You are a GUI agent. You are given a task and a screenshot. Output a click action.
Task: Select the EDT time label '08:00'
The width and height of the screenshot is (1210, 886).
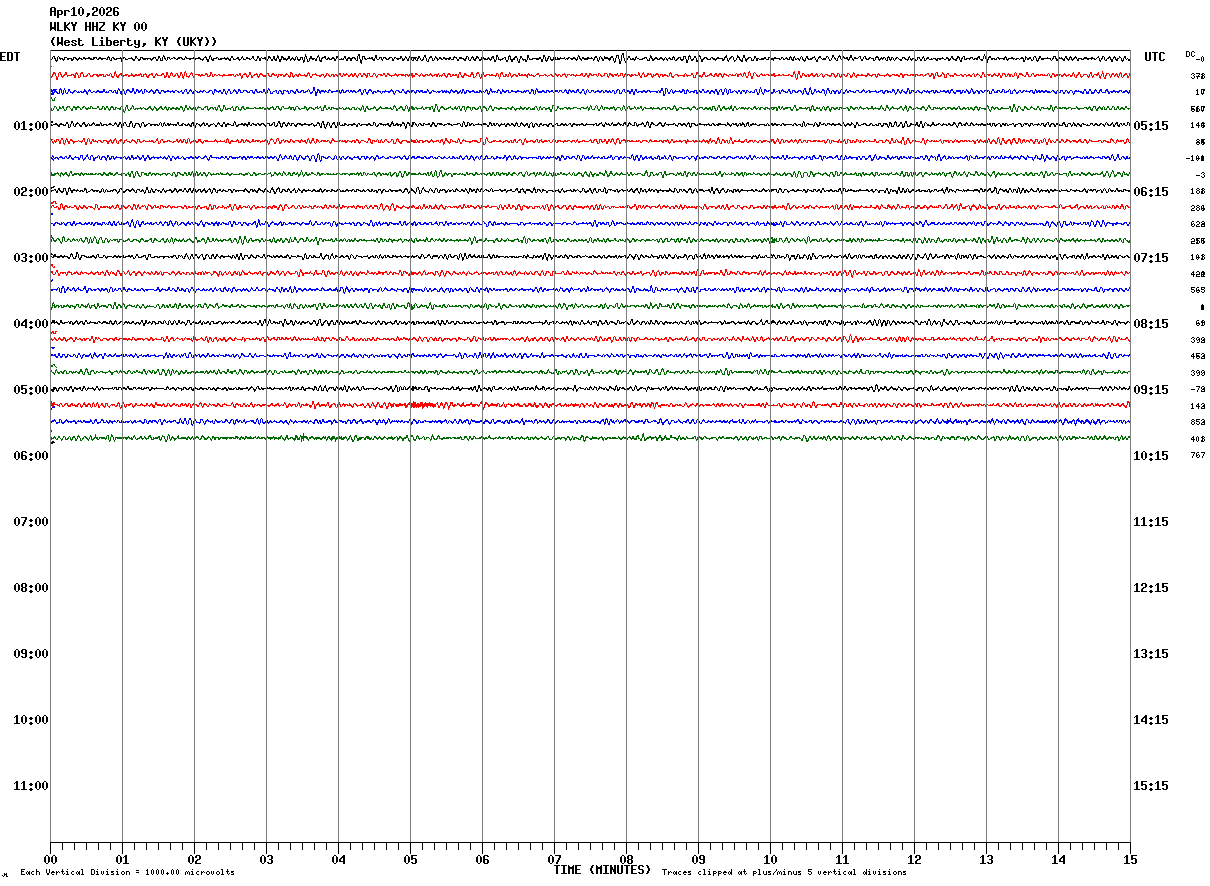coord(31,588)
